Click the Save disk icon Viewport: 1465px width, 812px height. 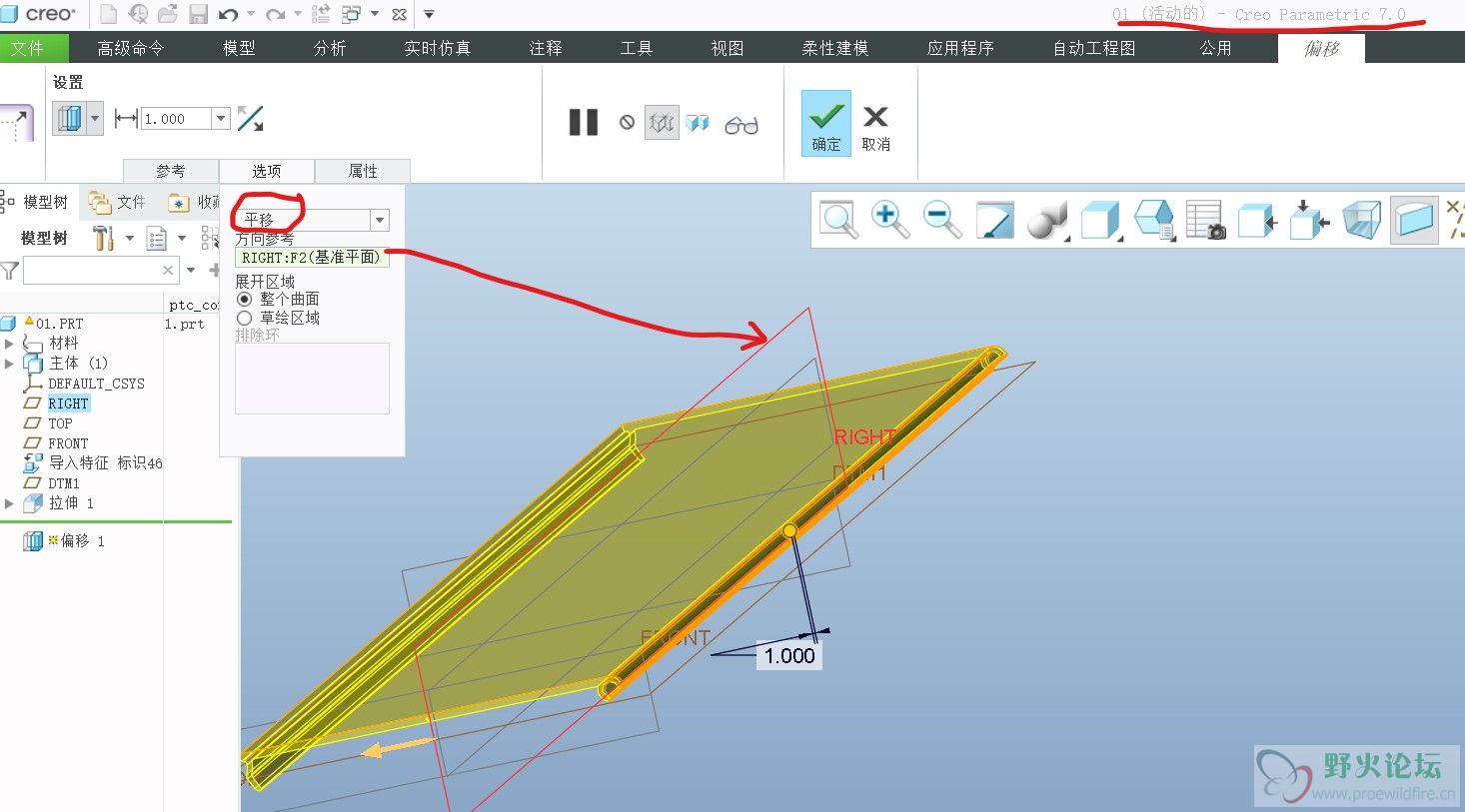(x=198, y=14)
